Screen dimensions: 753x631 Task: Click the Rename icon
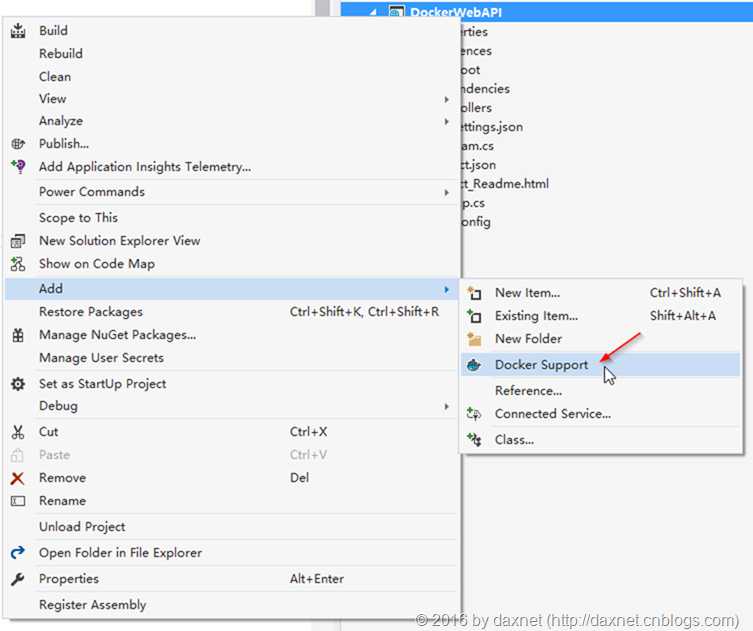(x=18, y=501)
